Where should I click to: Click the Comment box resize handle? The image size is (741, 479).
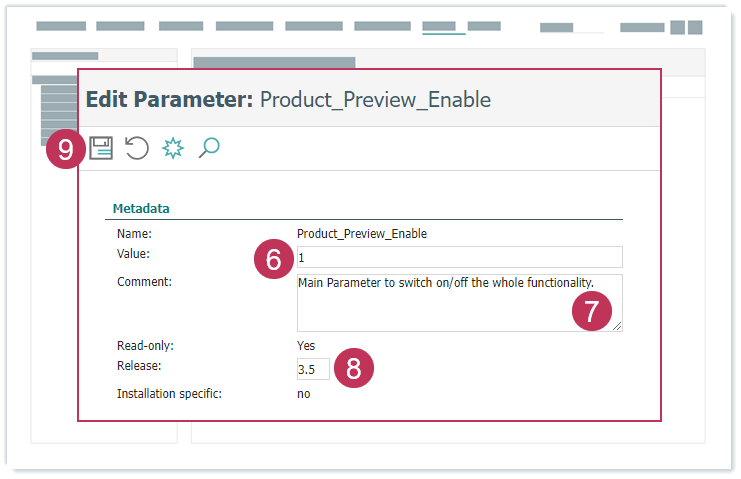click(617, 326)
